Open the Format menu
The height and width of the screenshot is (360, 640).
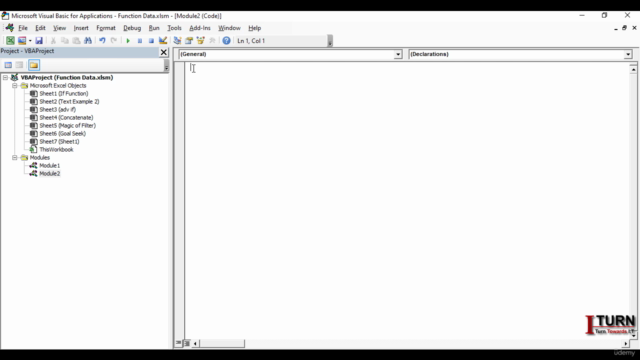106,28
